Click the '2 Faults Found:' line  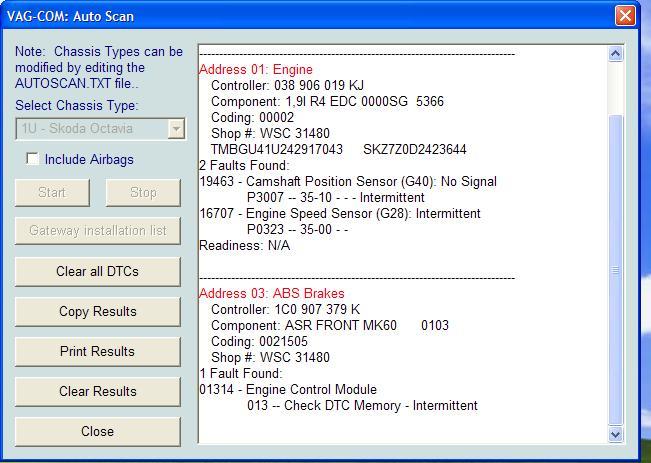(244, 165)
